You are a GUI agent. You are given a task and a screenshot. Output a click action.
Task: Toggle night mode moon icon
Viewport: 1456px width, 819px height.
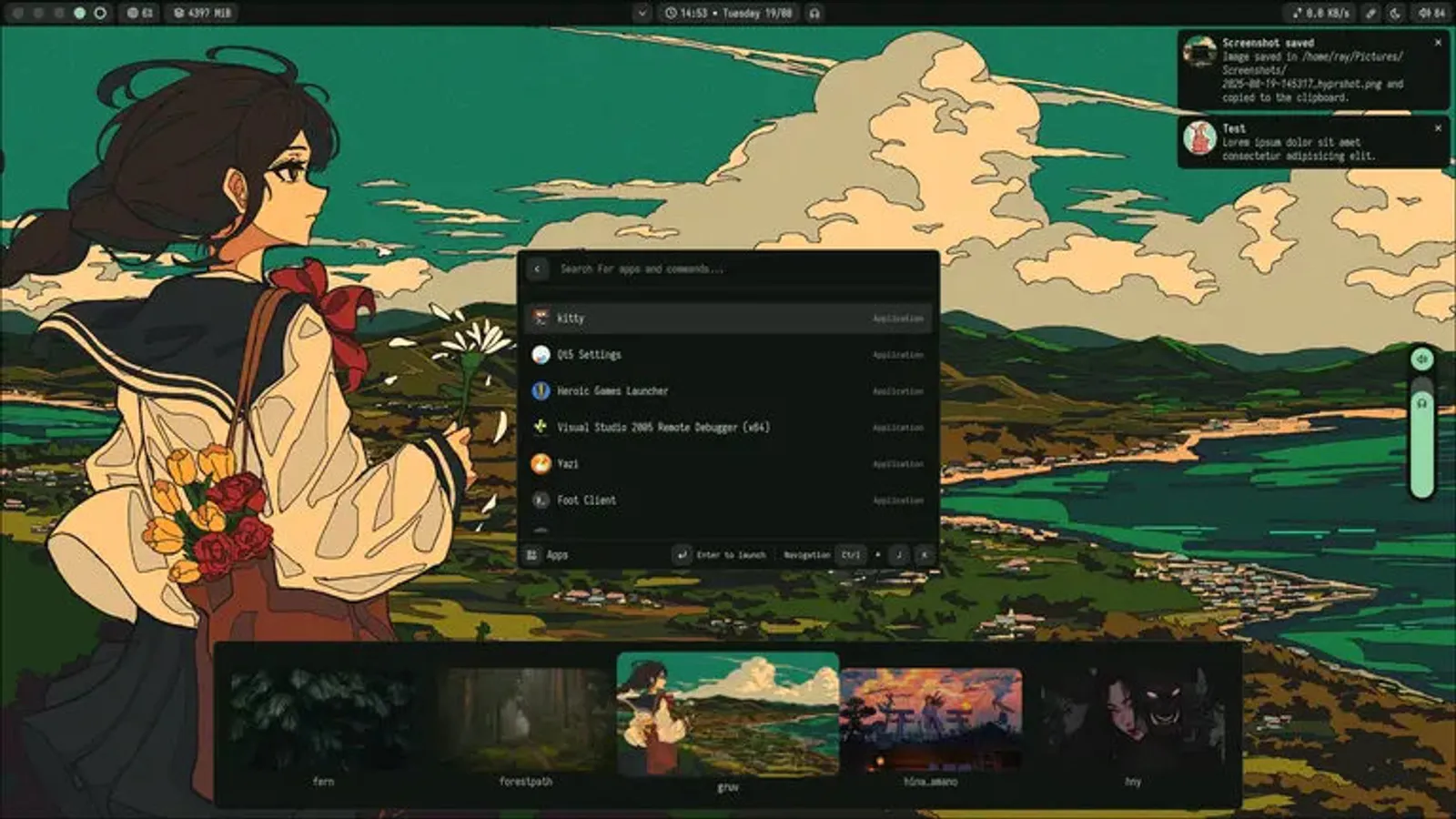coord(1395,14)
